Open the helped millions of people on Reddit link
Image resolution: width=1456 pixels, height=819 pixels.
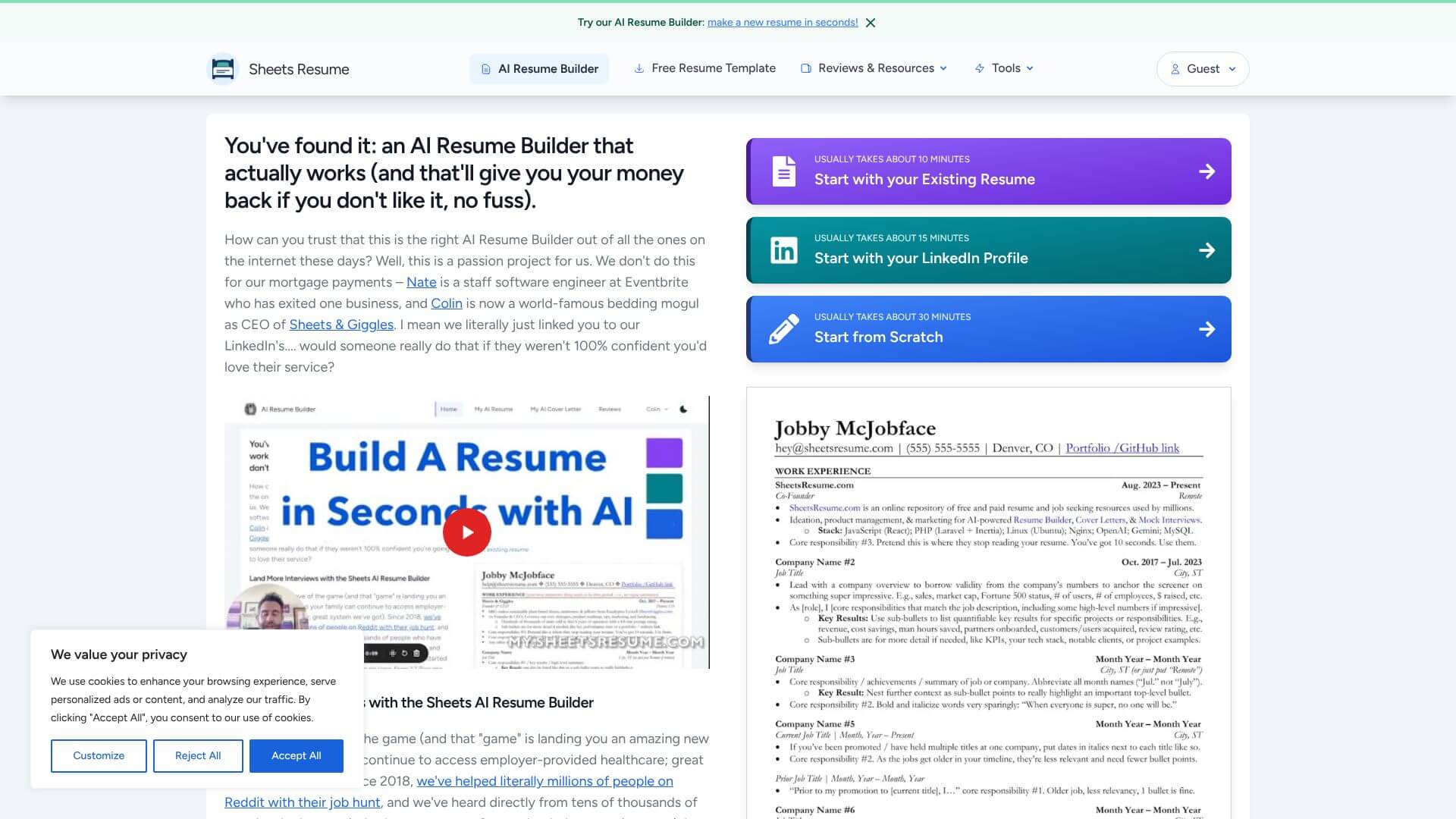tap(544, 781)
